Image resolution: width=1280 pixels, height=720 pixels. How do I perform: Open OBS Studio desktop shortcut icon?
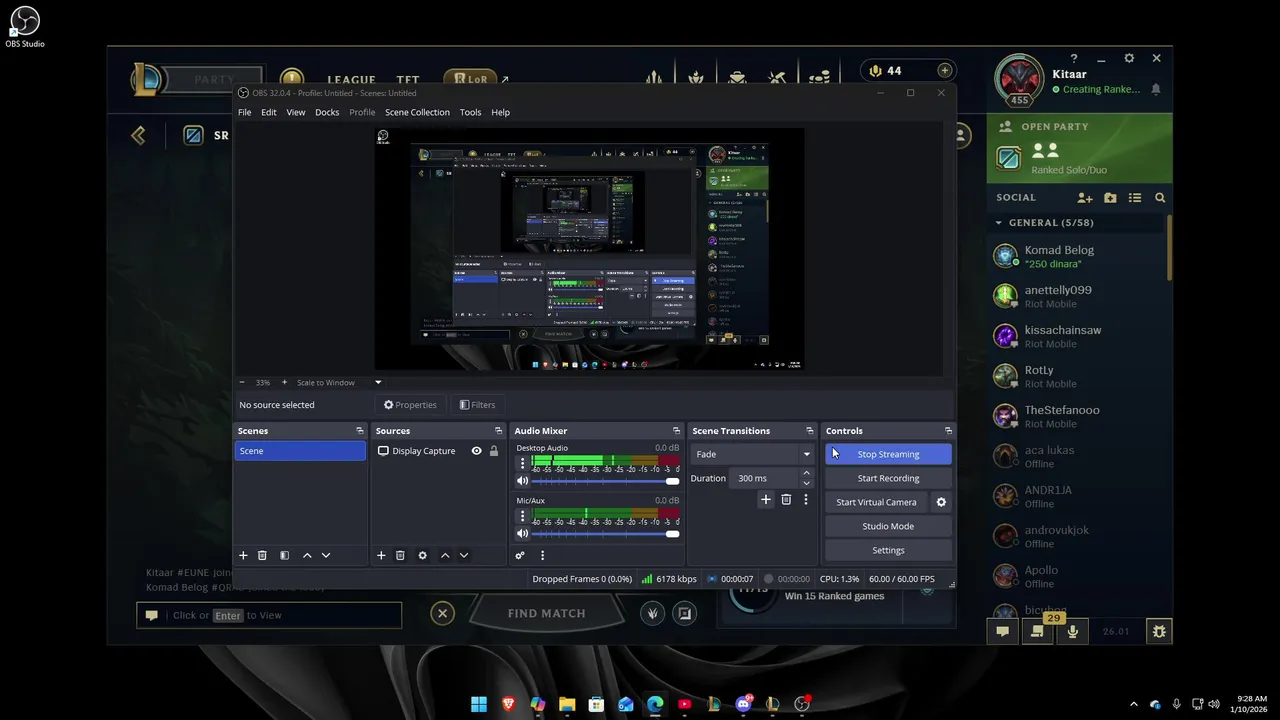pos(24,26)
